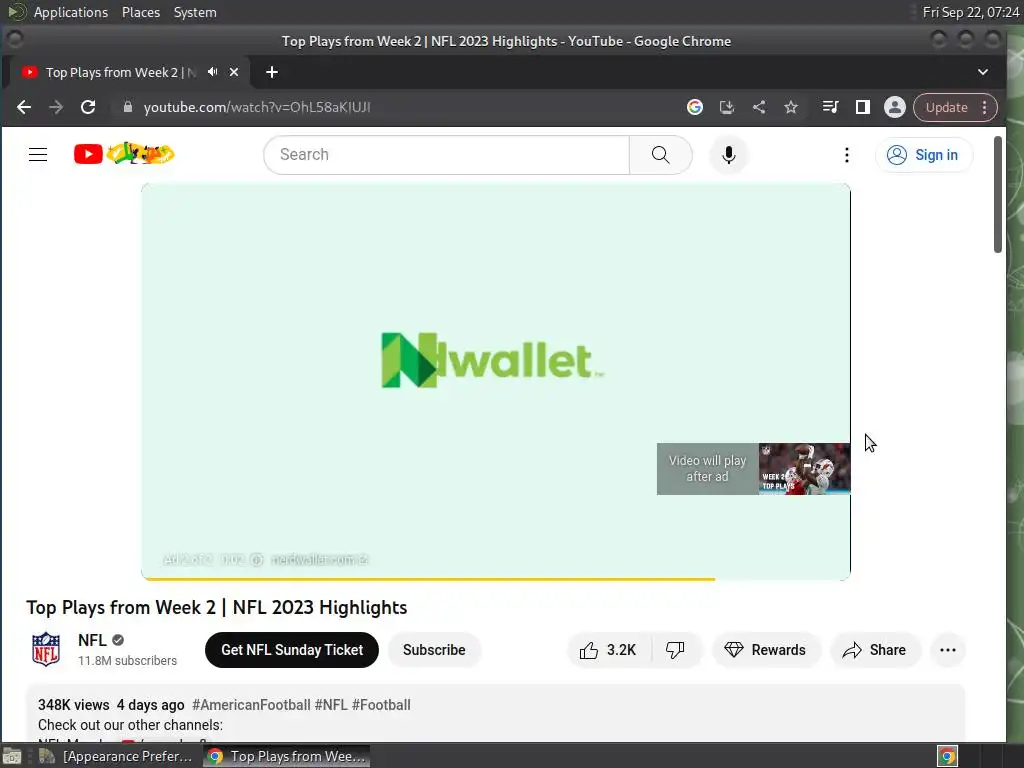Open the System menu

click(x=195, y=12)
